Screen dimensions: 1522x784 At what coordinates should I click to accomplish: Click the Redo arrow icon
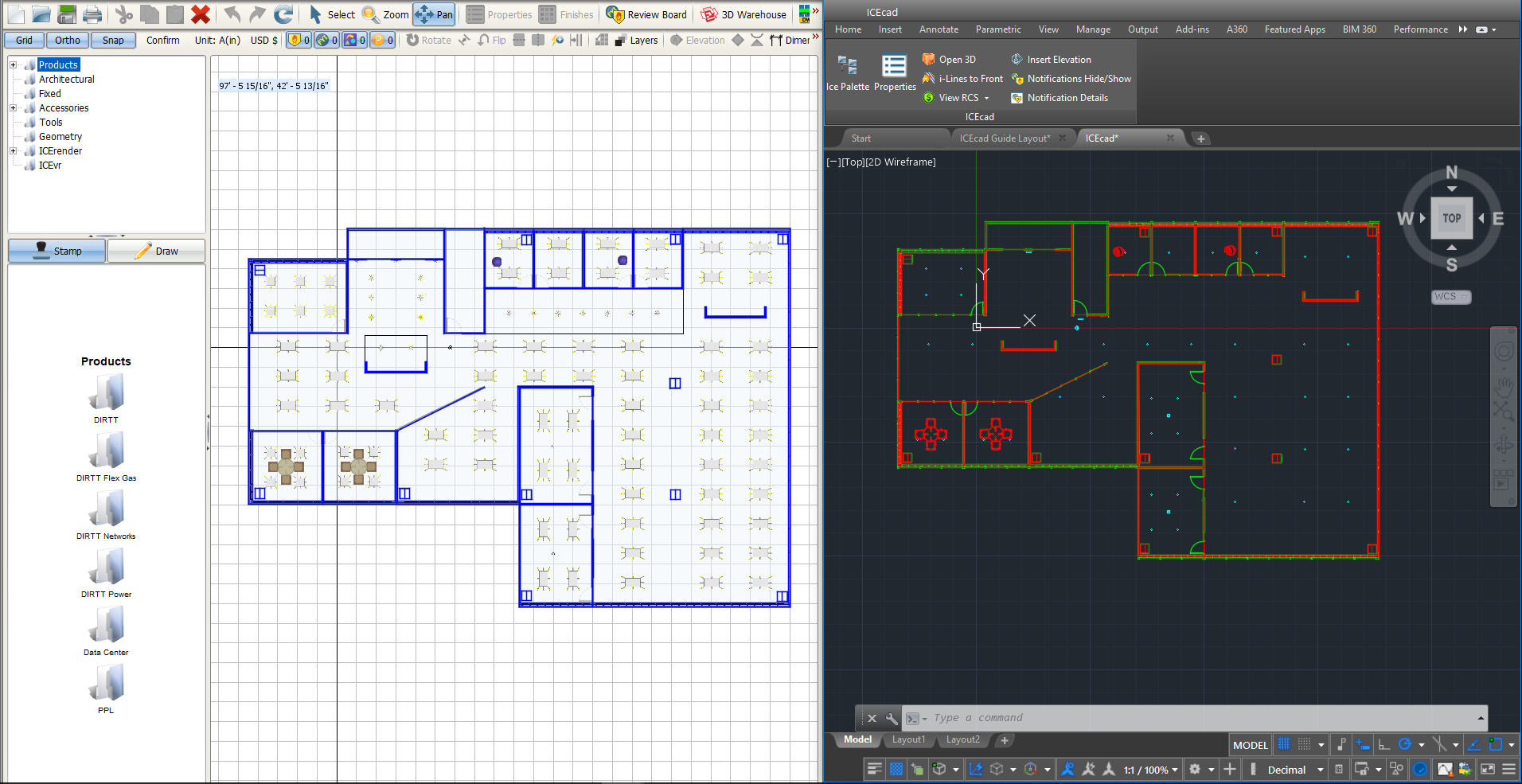(257, 14)
